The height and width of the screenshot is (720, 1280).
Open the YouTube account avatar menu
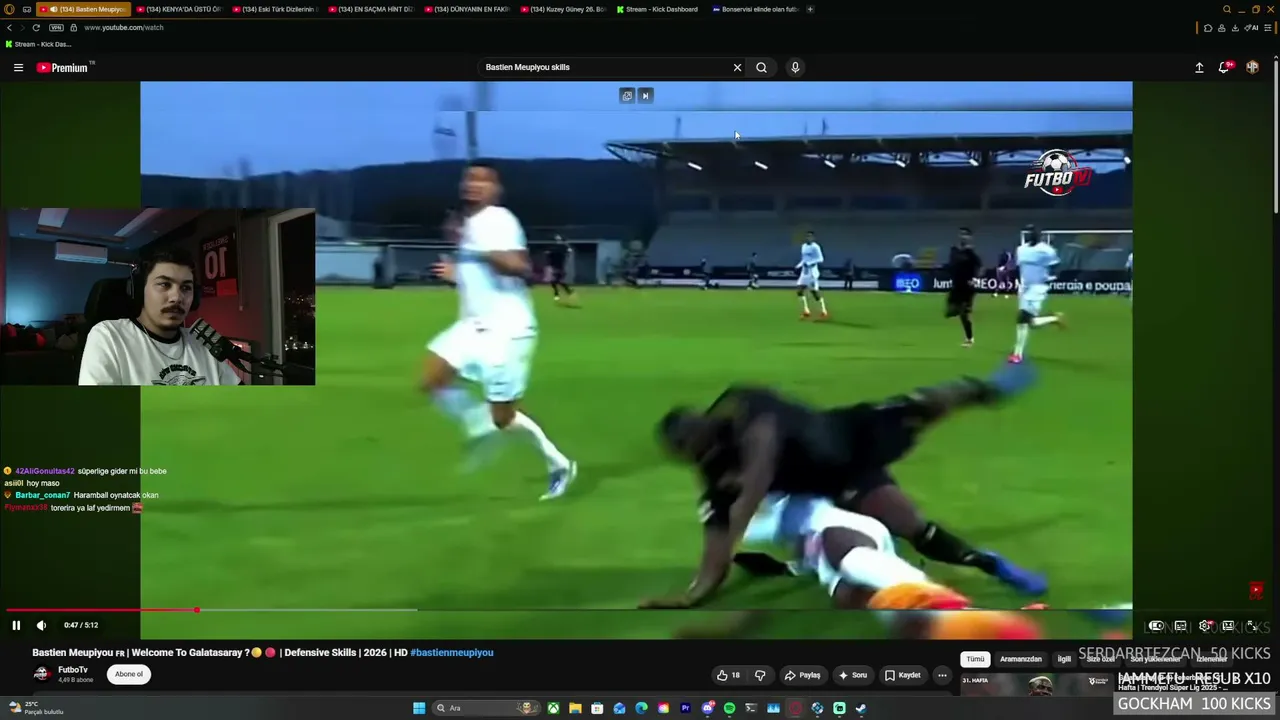1252,67
